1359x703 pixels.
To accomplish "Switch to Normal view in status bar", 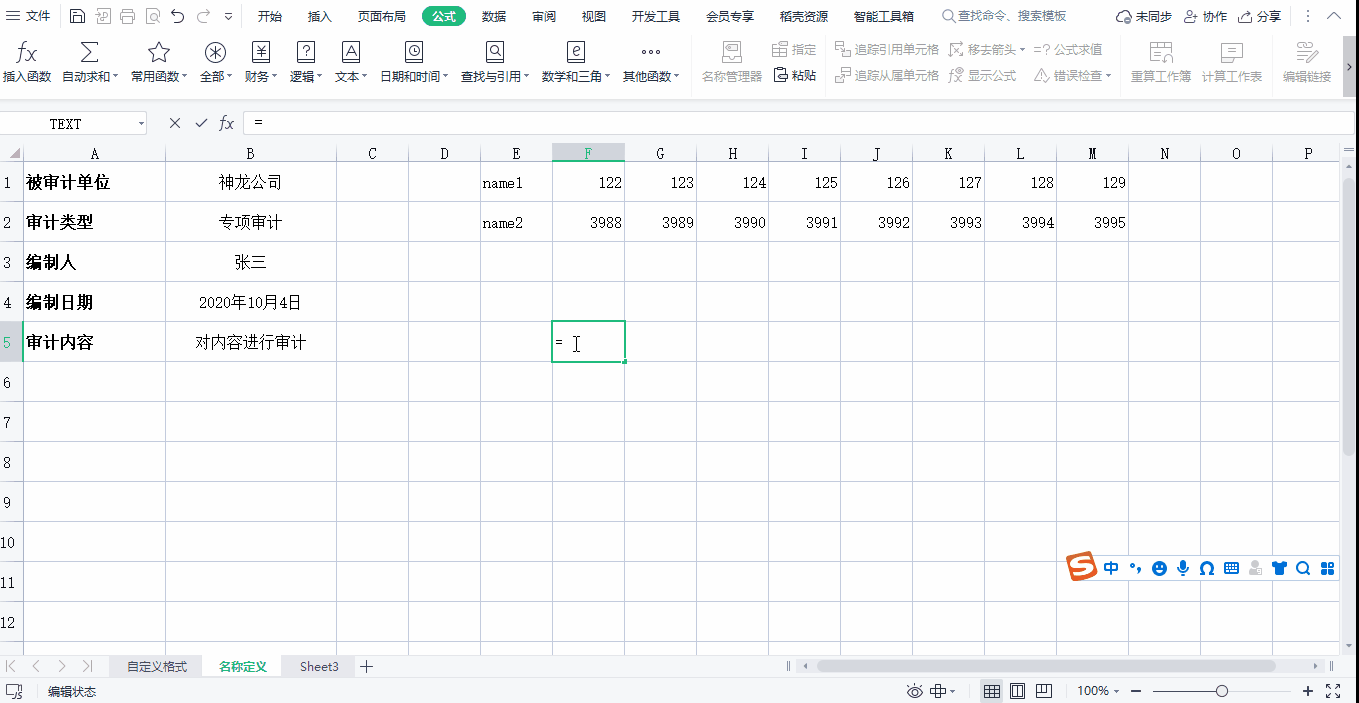I will click(x=992, y=691).
